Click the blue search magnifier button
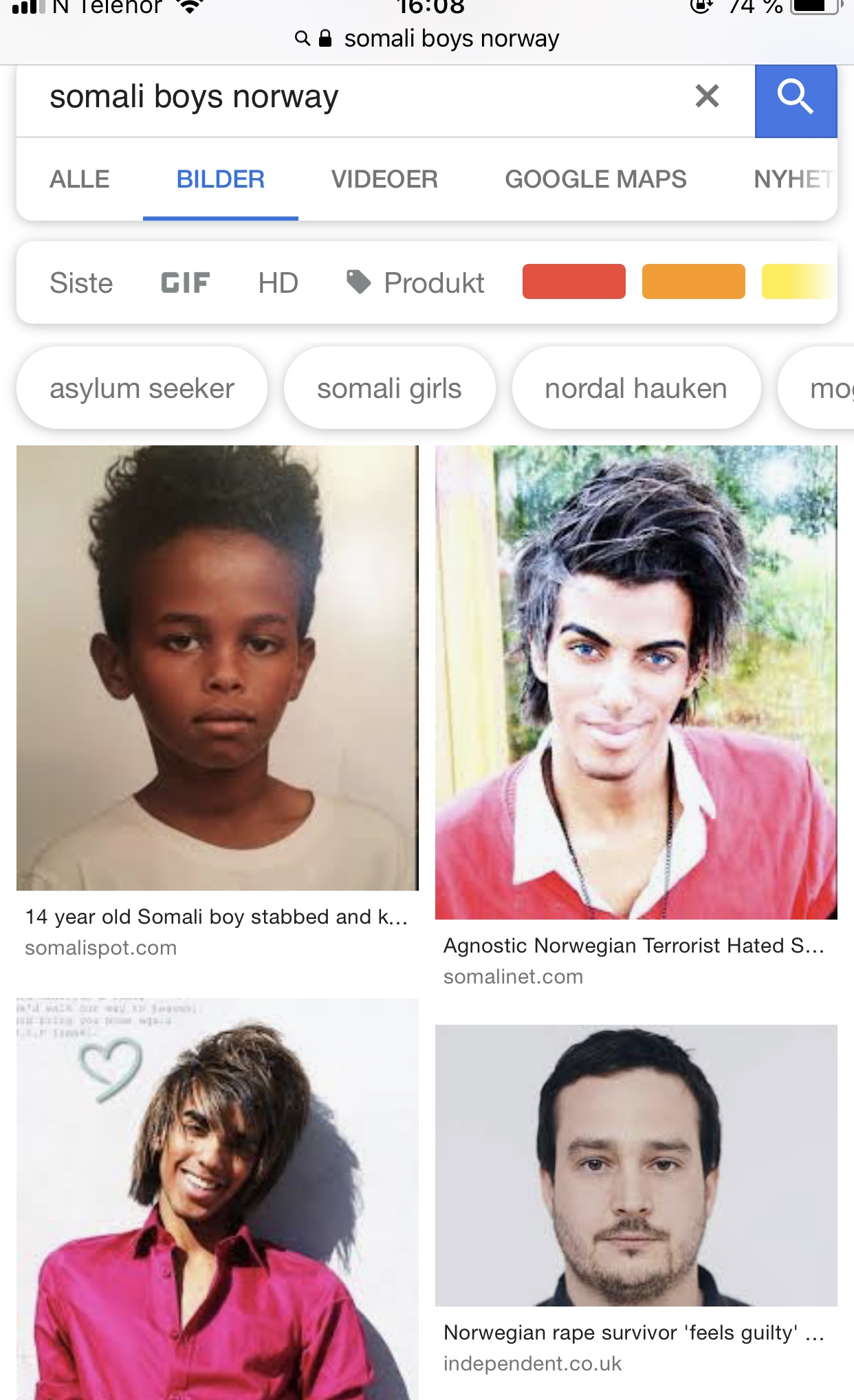854x1400 pixels. click(x=796, y=98)
